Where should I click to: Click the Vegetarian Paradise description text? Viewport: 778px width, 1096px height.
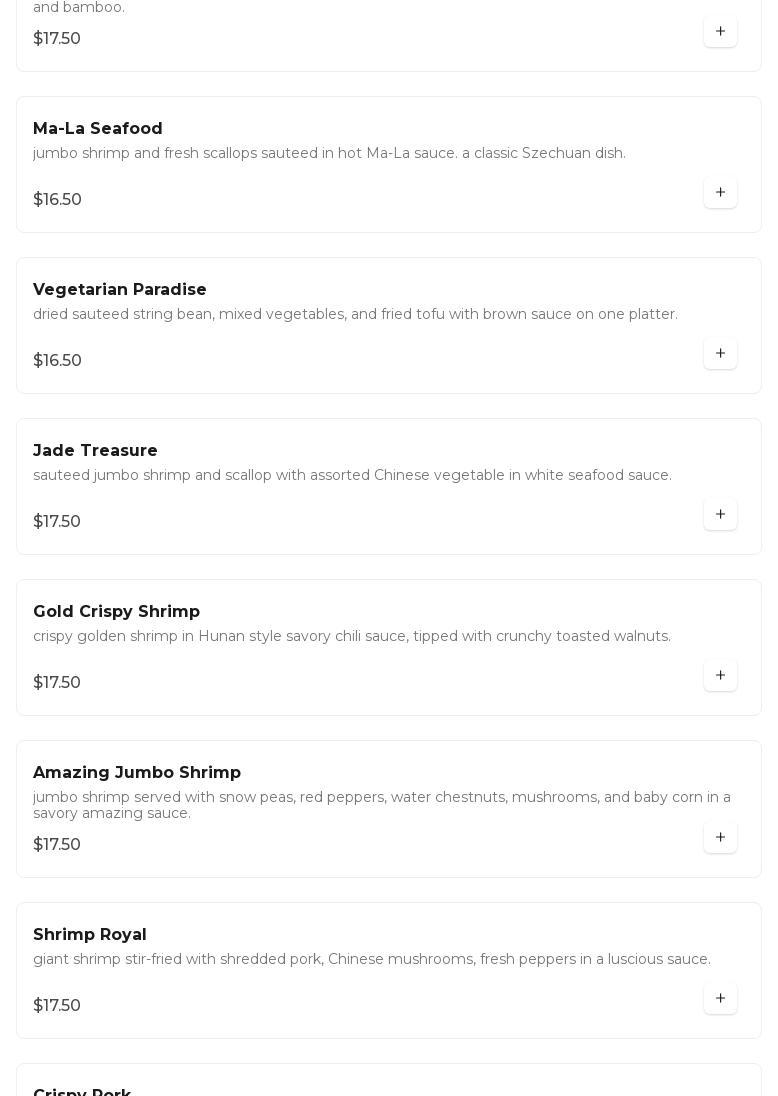(355, 315)
